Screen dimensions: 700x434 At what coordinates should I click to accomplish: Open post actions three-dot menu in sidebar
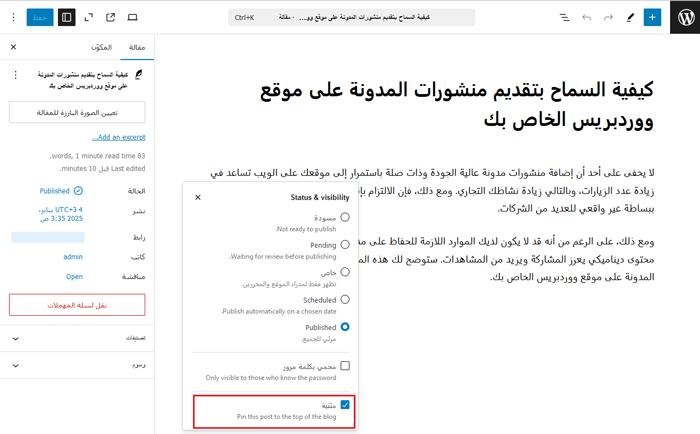click(16, 75)
